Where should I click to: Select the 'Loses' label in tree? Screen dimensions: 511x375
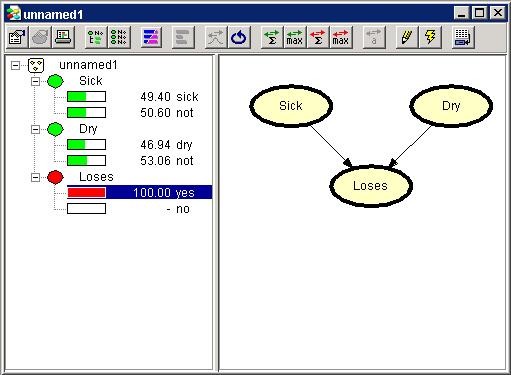coord(96,177)
